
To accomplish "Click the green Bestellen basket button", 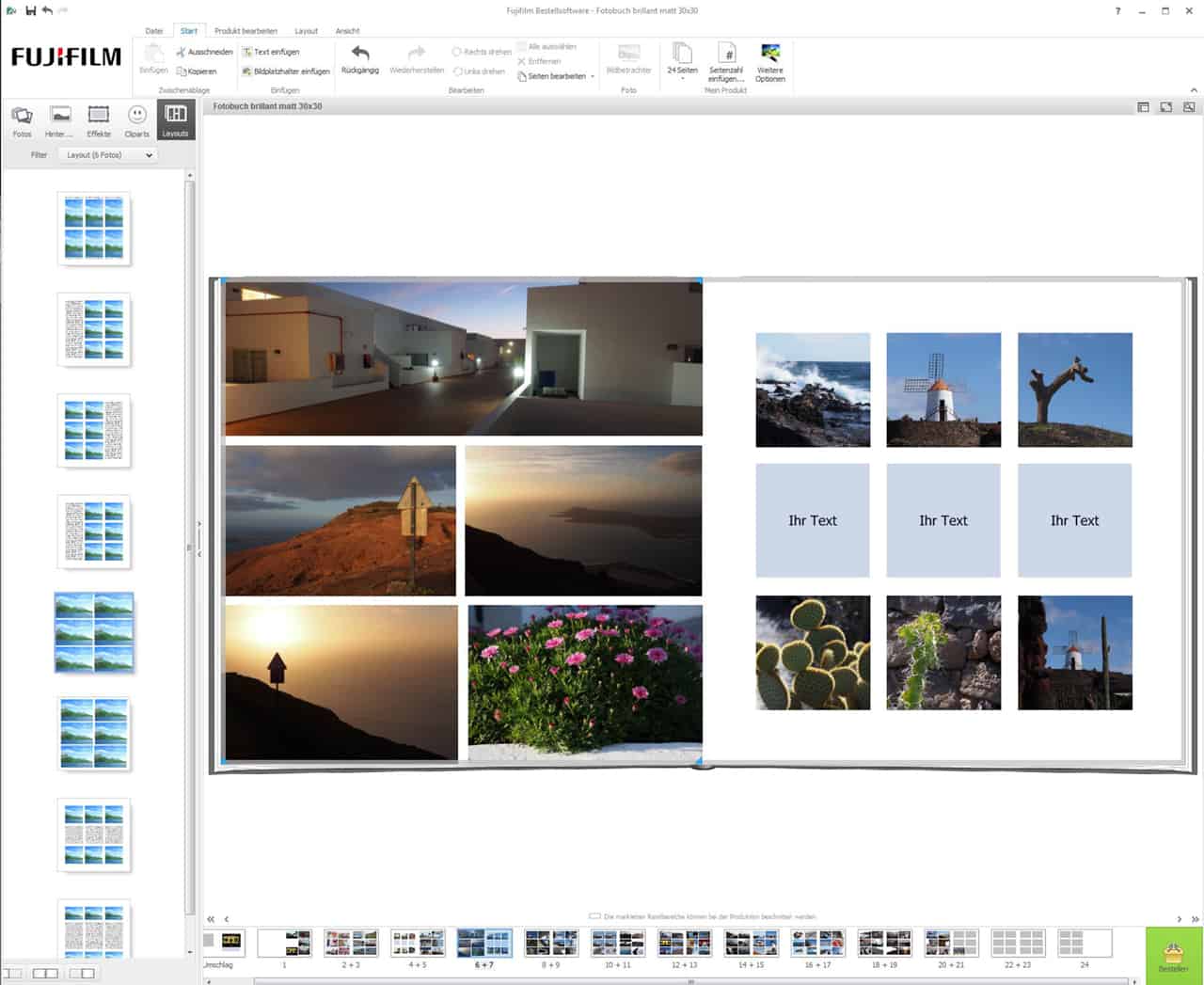I will 1173,955.
